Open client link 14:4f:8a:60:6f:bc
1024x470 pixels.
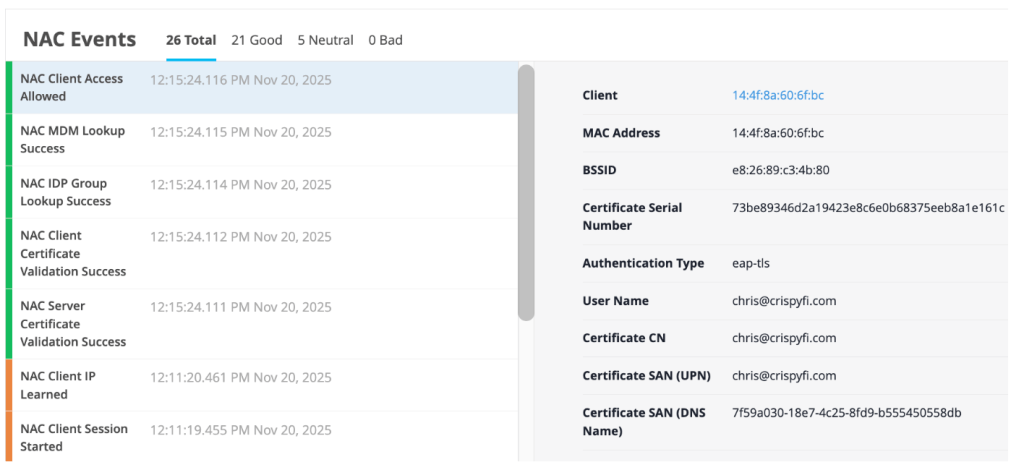(x=778, y=96)
